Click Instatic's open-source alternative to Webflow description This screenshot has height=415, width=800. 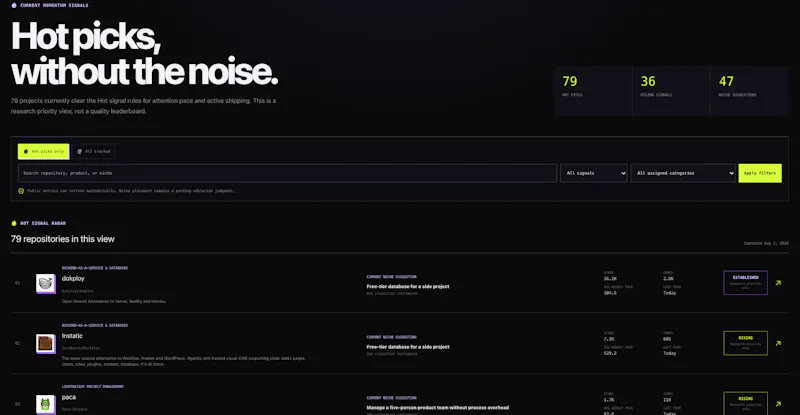click(184, 361)
